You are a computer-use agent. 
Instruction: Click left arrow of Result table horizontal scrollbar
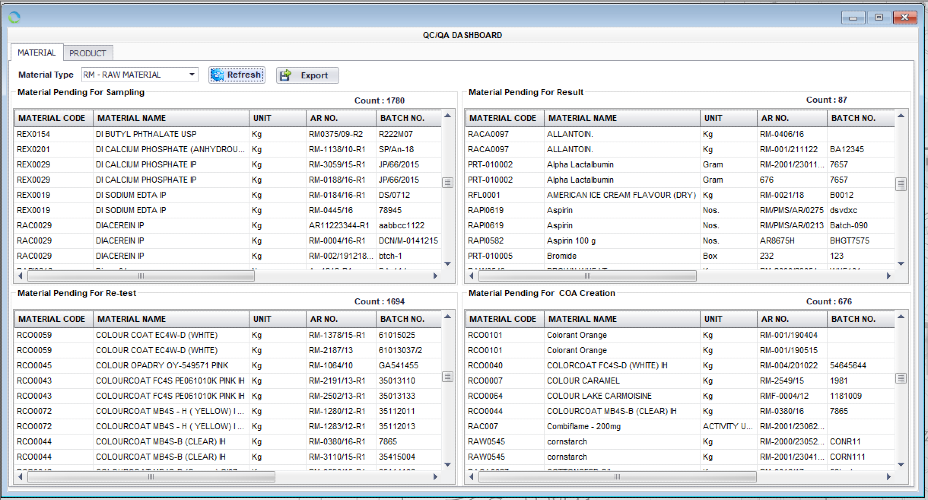[472, 276]
